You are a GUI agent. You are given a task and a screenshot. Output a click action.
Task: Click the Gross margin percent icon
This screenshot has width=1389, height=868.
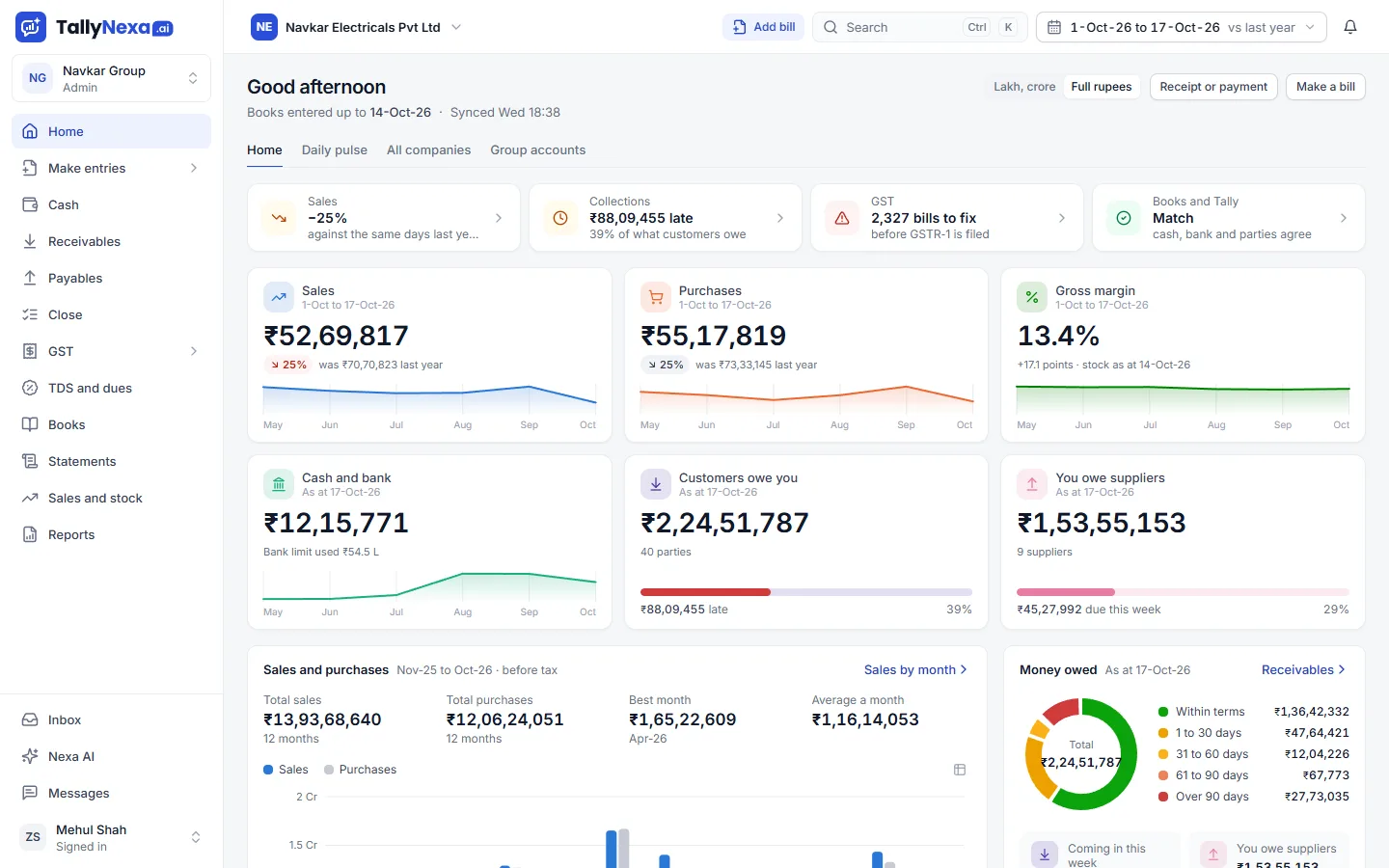tap(1032, 297)
